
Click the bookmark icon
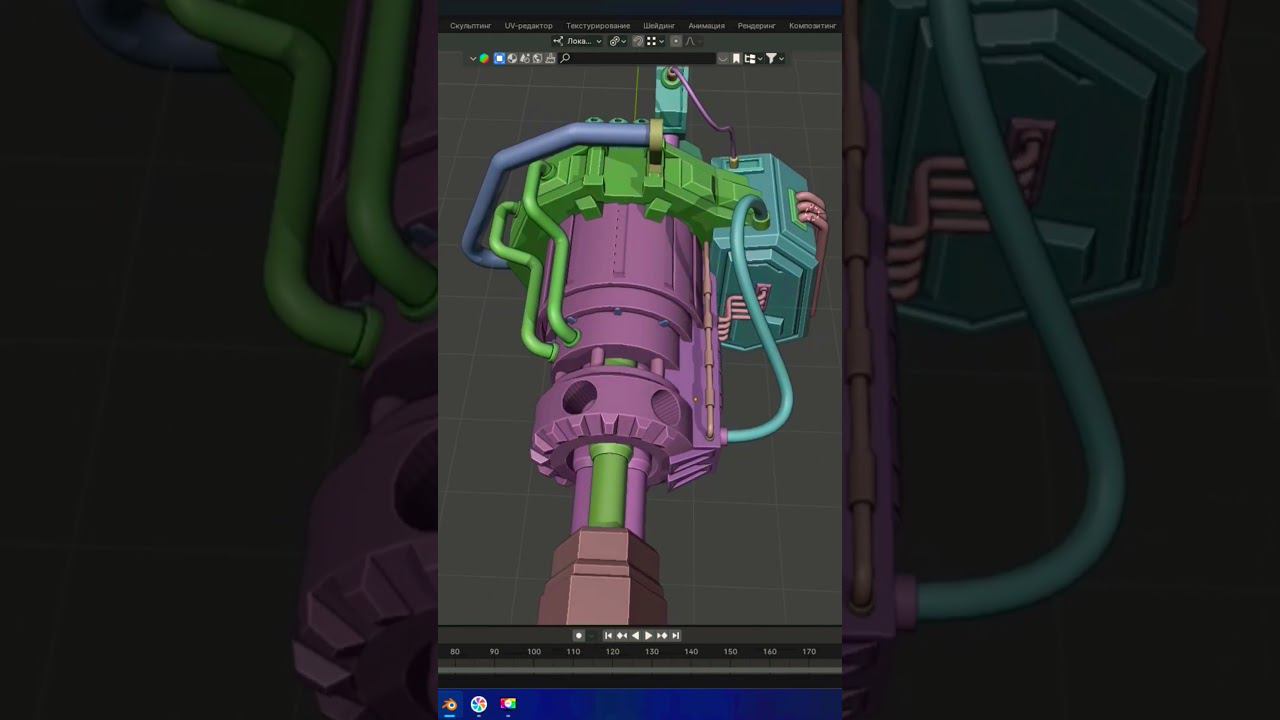[736, 58]
